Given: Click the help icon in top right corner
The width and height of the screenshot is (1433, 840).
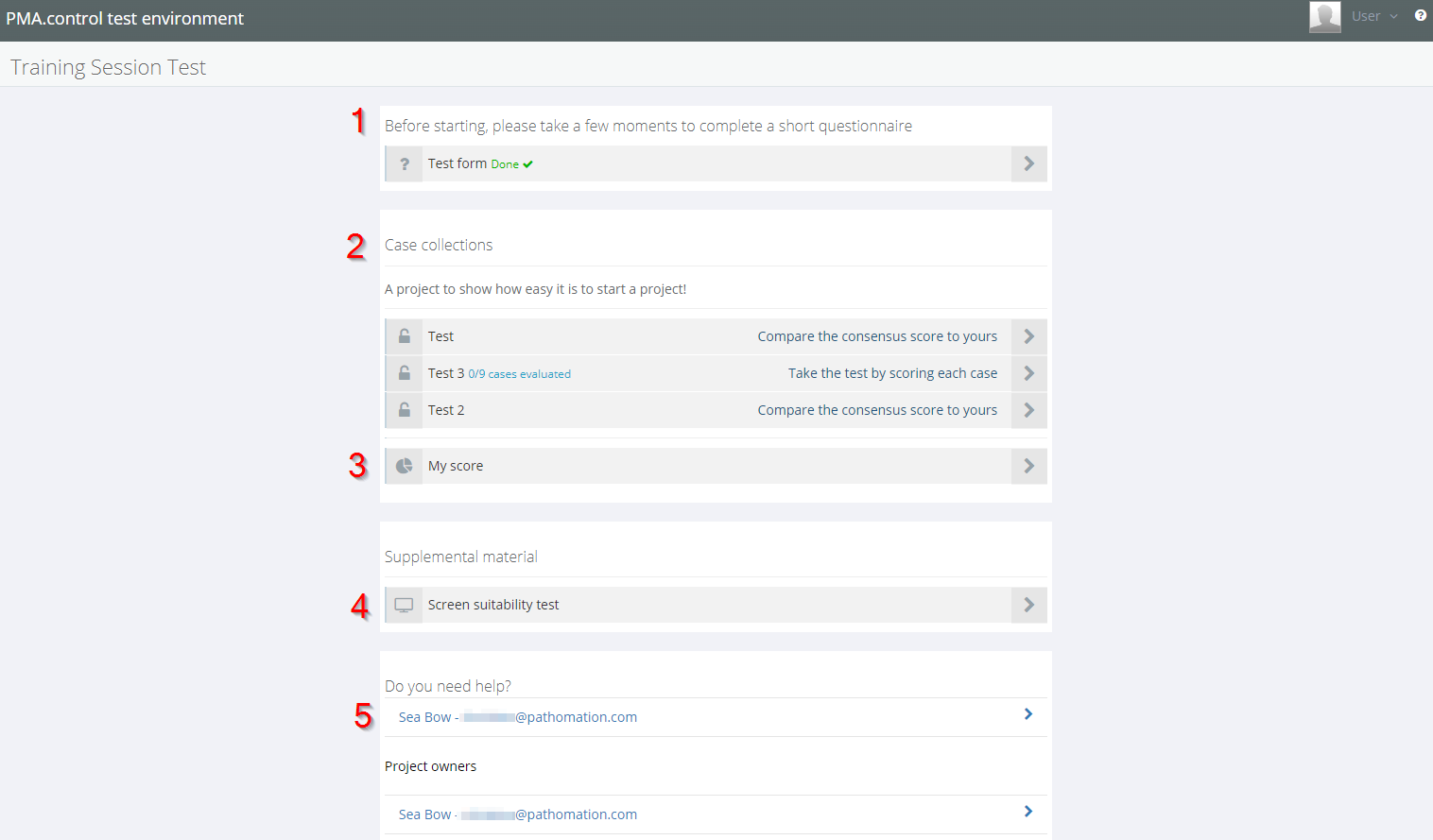Looking at the screenshot, I should tap(1420, 15).
